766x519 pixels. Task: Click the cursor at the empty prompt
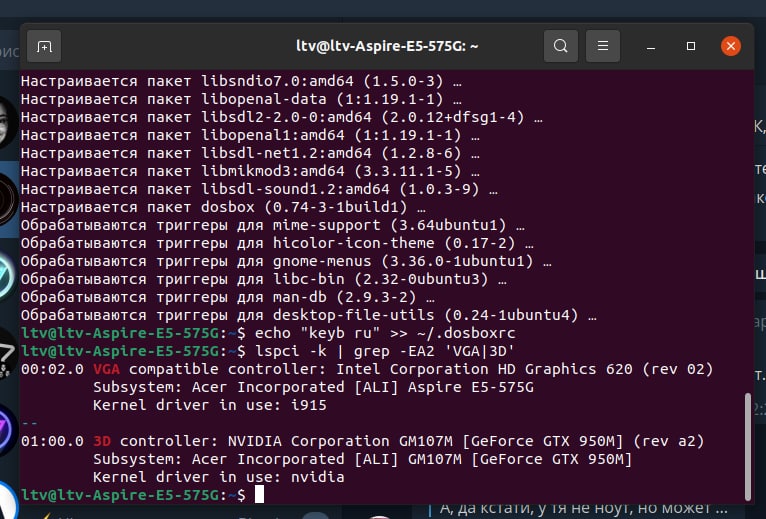[x=259, y=495]
